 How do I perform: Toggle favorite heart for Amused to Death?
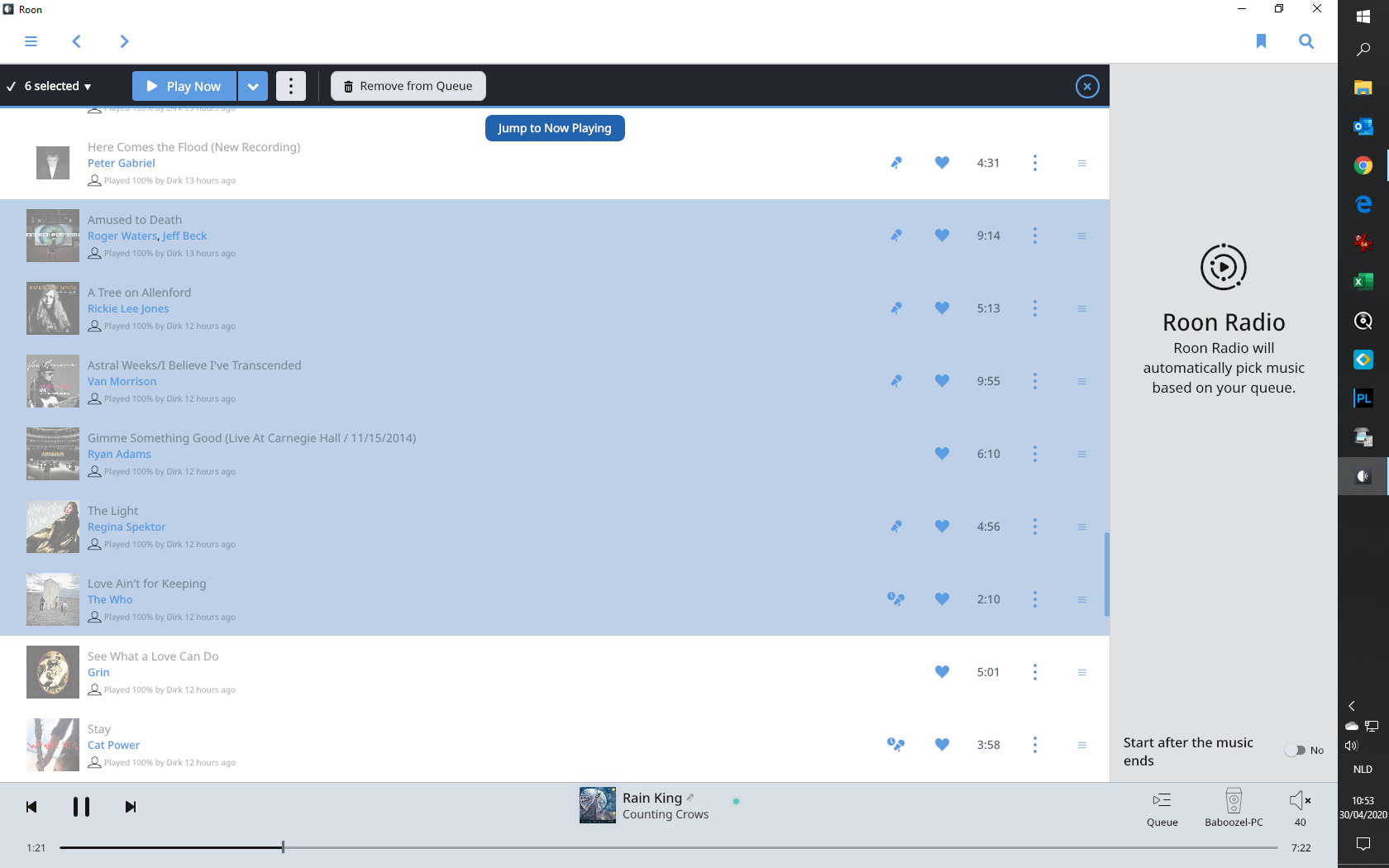pyautogui.click(x=942, y=236)
